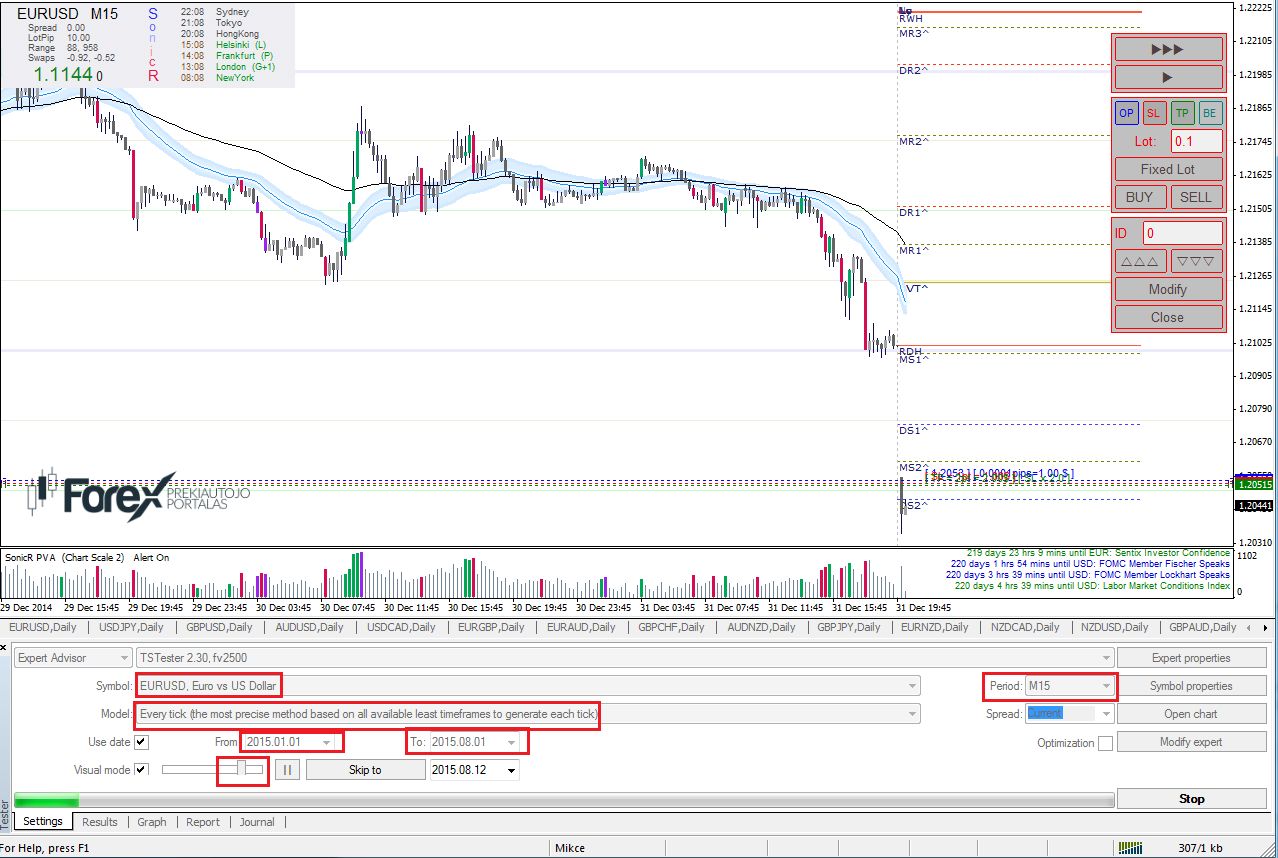Click the Close order button
1278x858 pixels.
point(1168,317)
